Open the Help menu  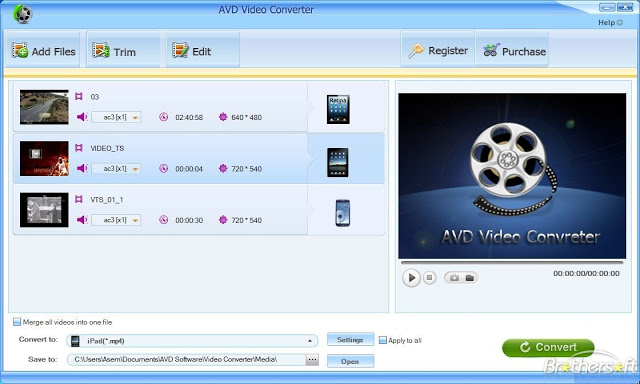pyautogui.click(x=610, y=23)
